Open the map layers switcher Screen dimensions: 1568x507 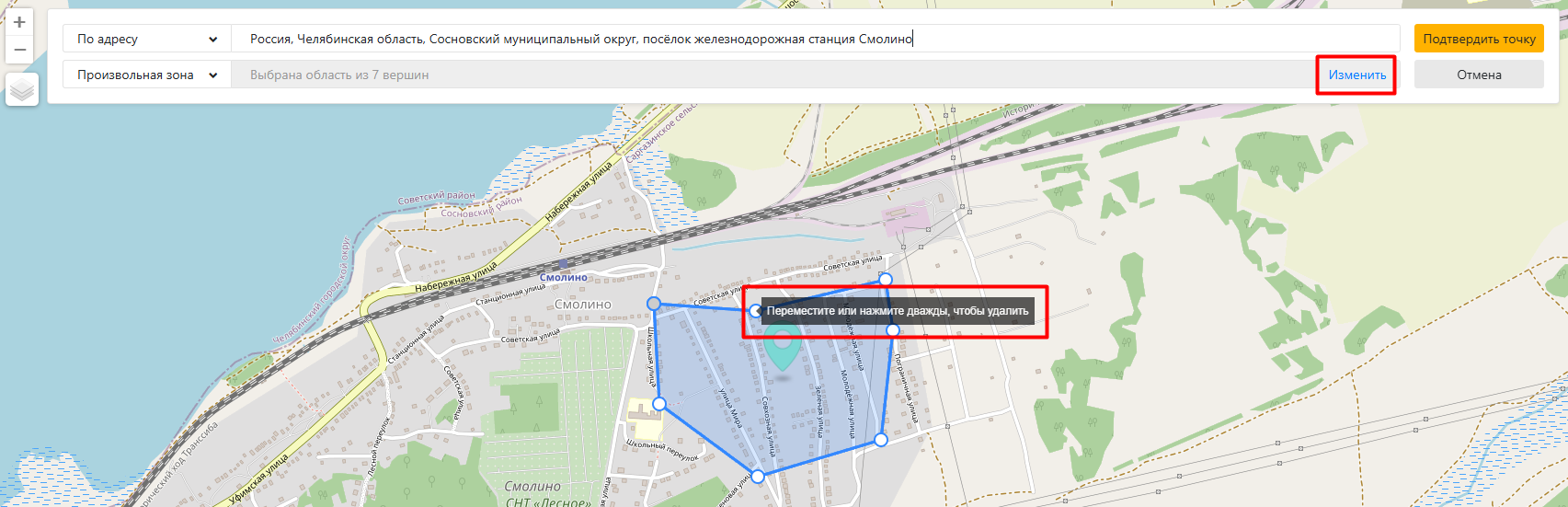pos(22,89)
